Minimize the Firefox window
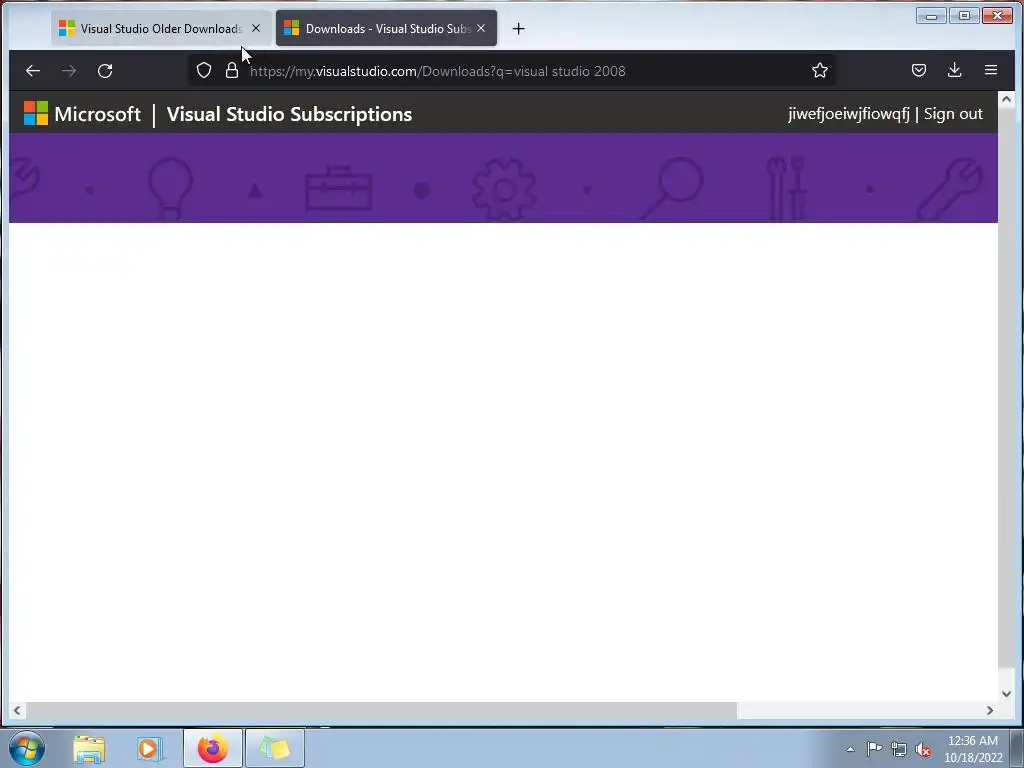The image size is (1024, 768). [x=931, y=16]
